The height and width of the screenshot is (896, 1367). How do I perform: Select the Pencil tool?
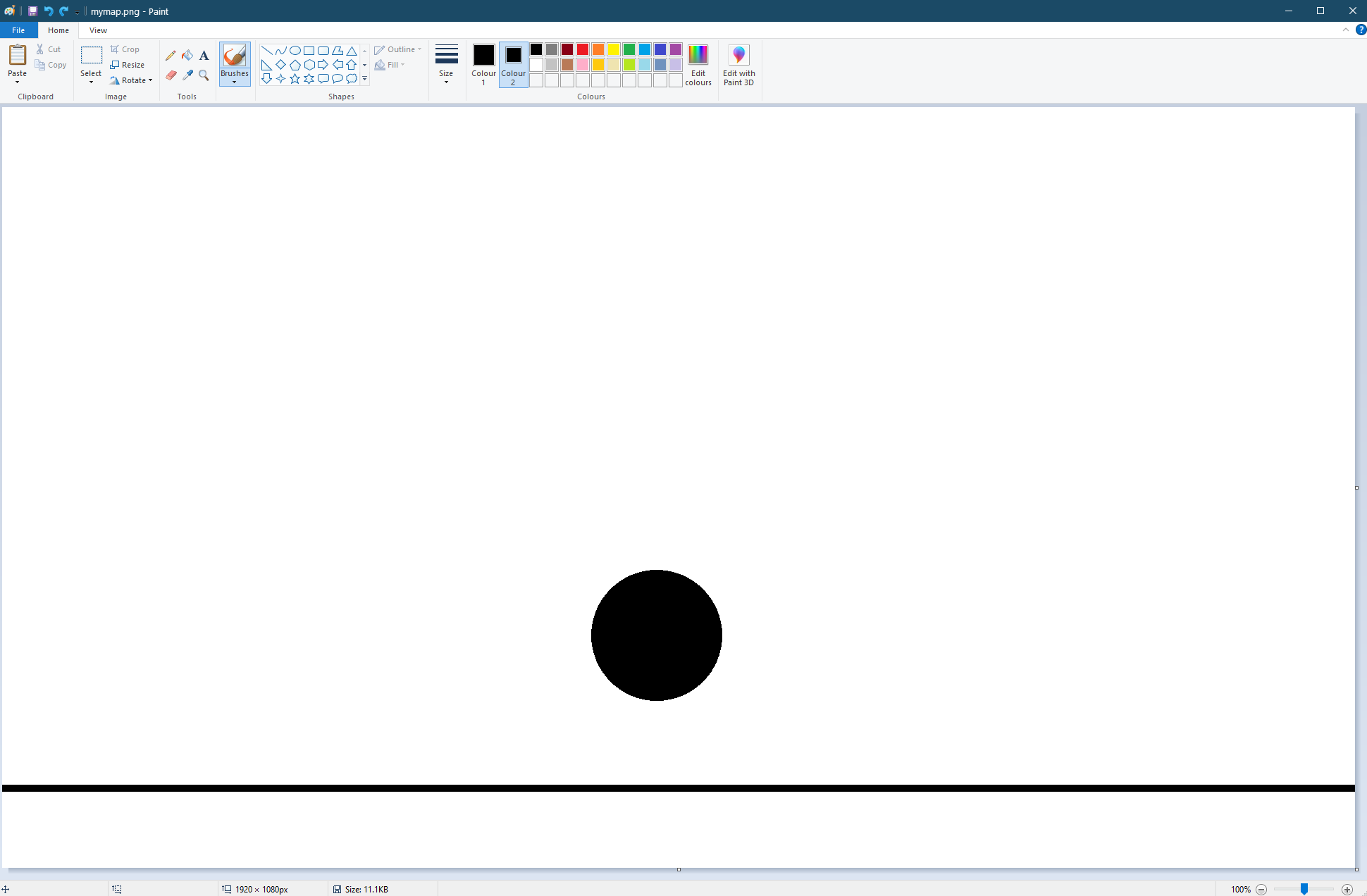[x=171, y=55]
